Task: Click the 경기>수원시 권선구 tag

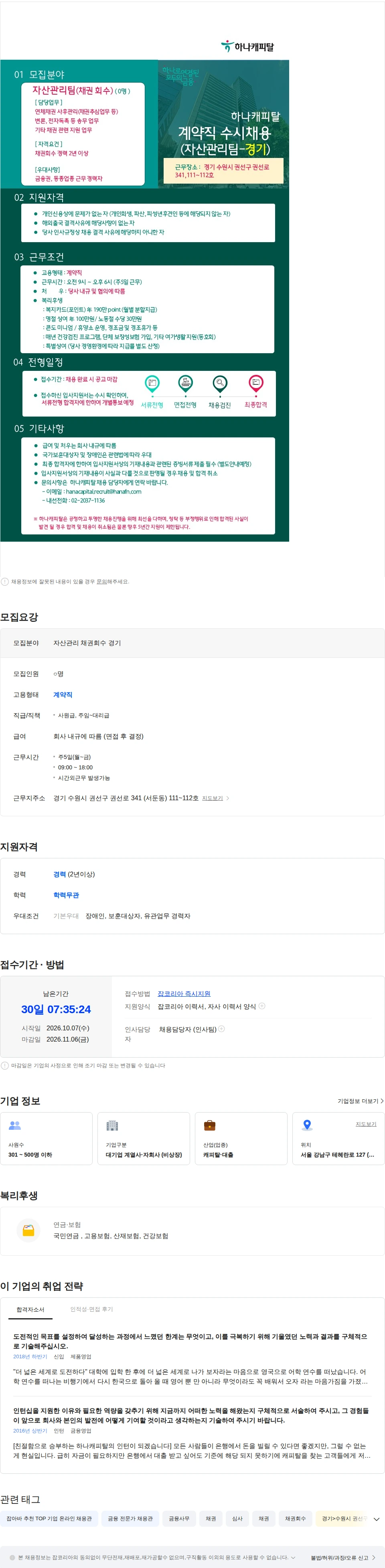Action: pos(341,1519)
